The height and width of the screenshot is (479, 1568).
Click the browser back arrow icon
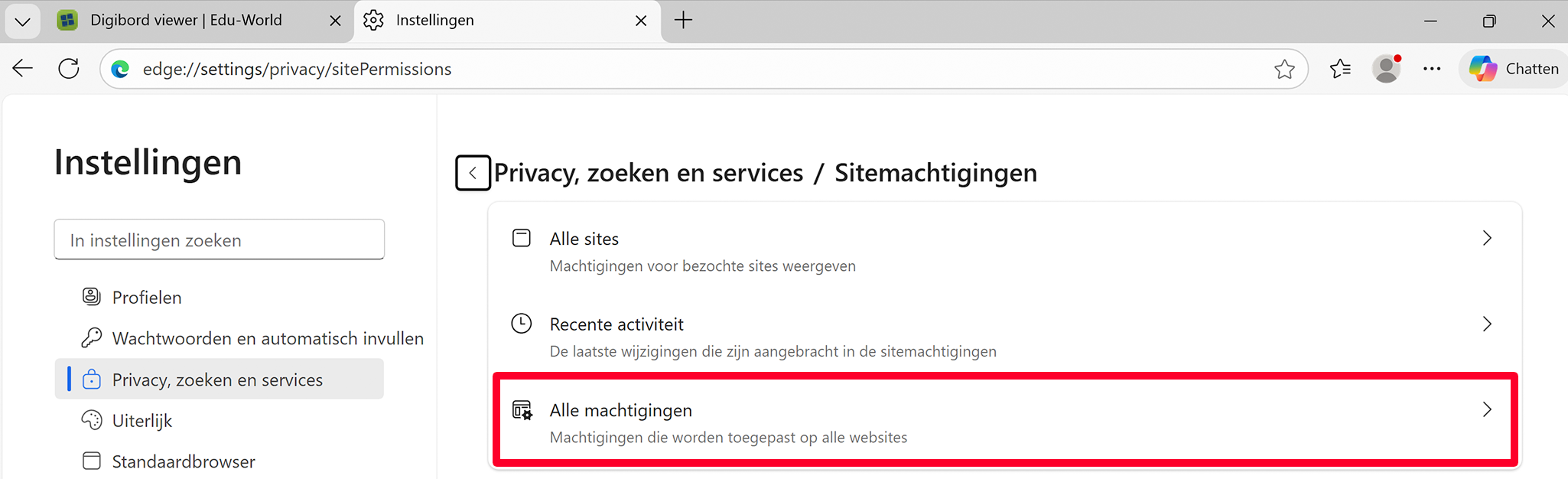click(x=23, y=69)
